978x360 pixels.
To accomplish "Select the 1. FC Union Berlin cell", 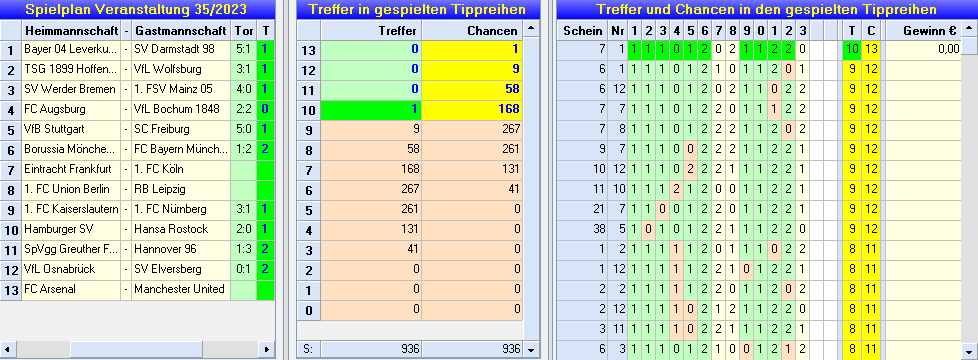I will coord(70,189).
